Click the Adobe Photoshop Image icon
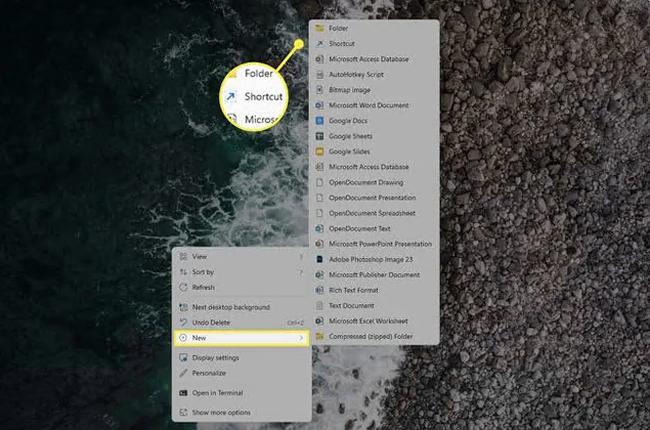Viewport: 650px width, 430px height. [319, 259]
